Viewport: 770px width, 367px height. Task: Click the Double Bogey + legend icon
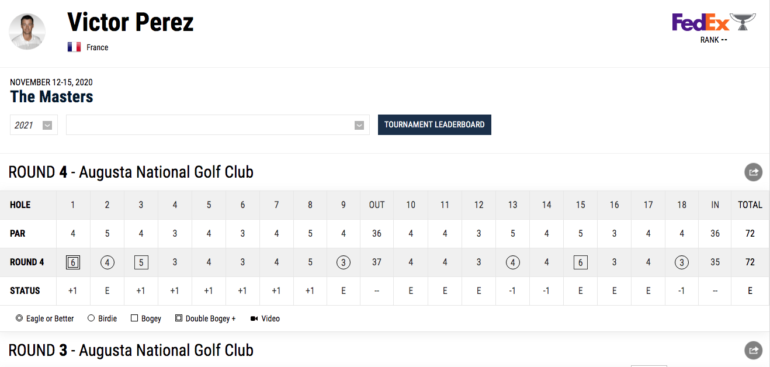click(x=179, y=318)
